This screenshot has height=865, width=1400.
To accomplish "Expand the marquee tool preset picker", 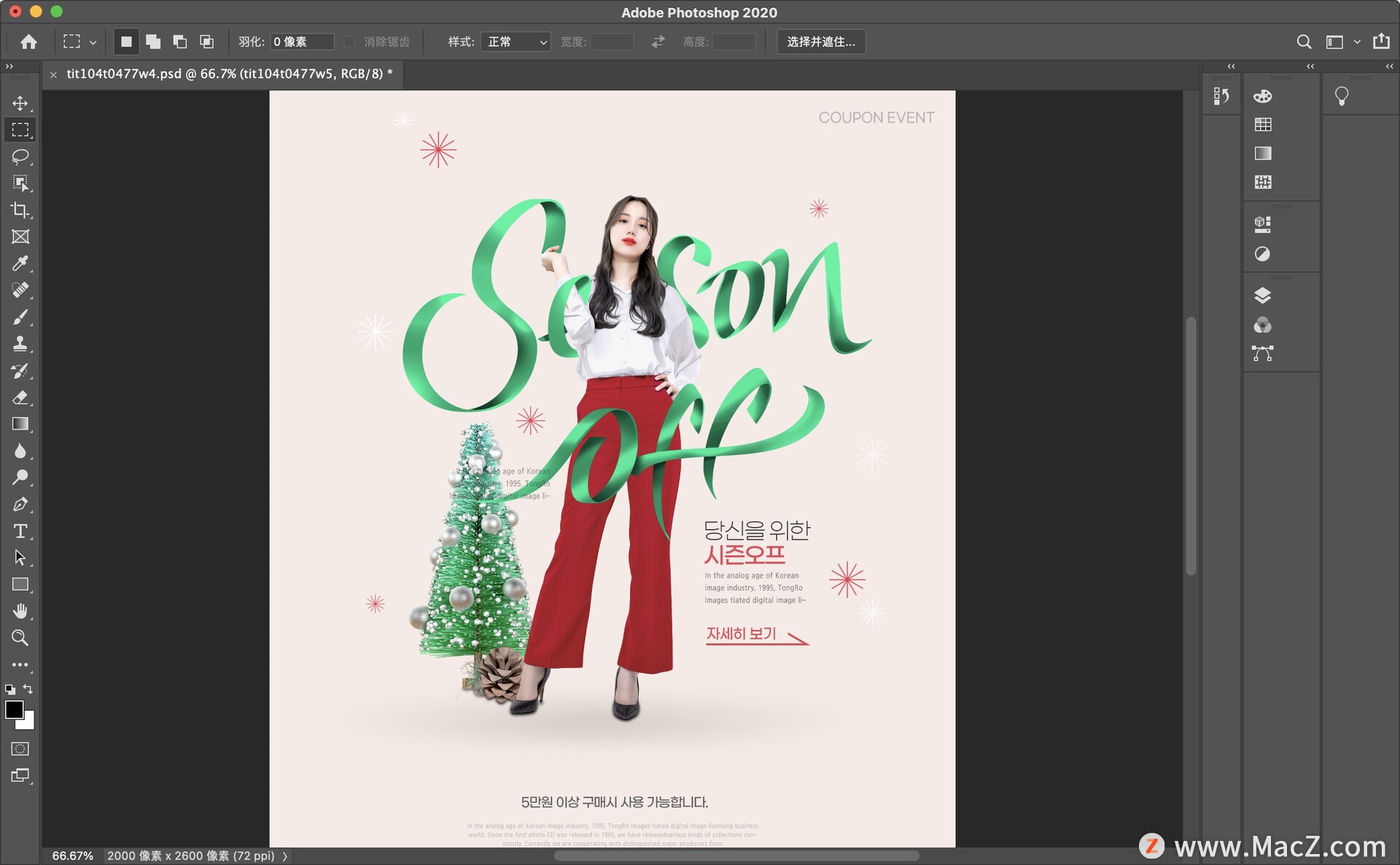I will click(x=93, y=42).
